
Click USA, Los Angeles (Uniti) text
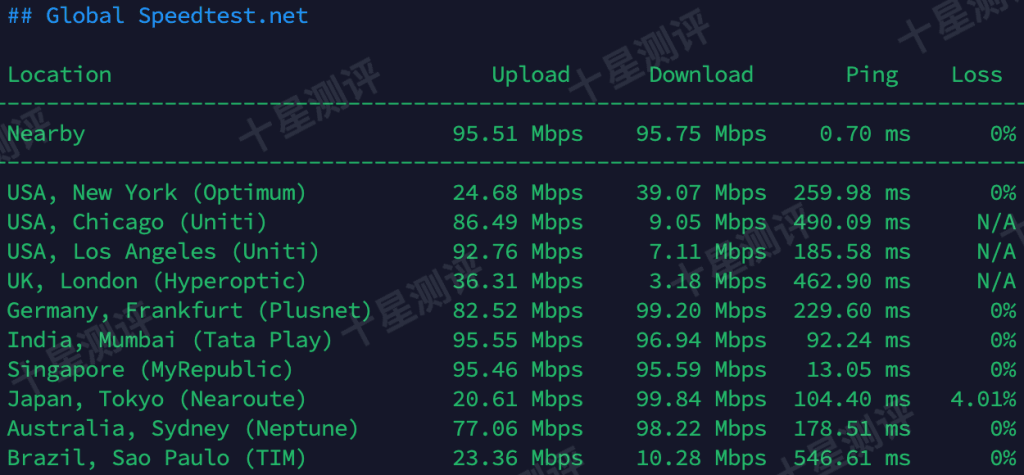click(x=163, y=252)
